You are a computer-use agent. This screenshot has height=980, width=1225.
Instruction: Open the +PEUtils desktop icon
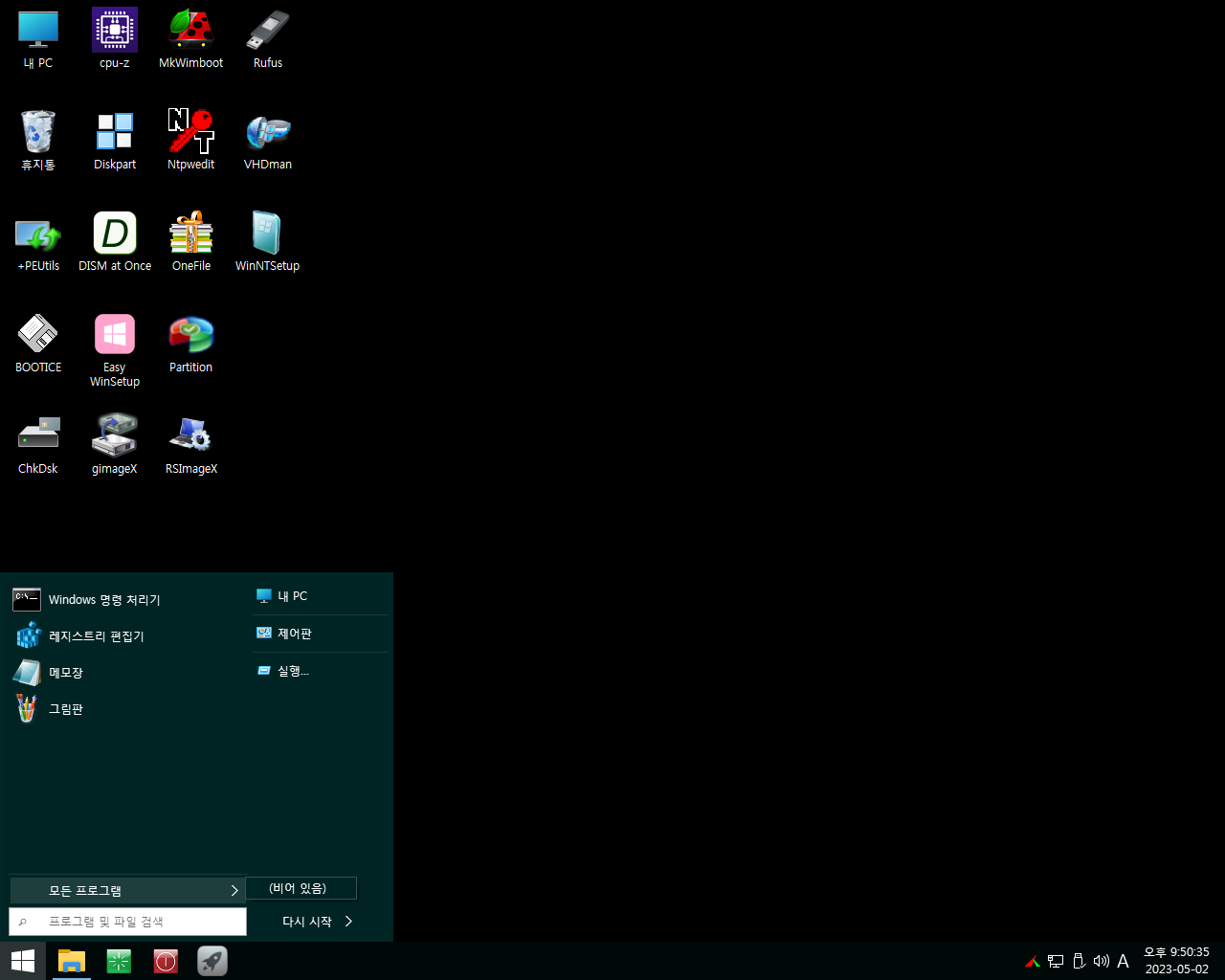(38, 242)
